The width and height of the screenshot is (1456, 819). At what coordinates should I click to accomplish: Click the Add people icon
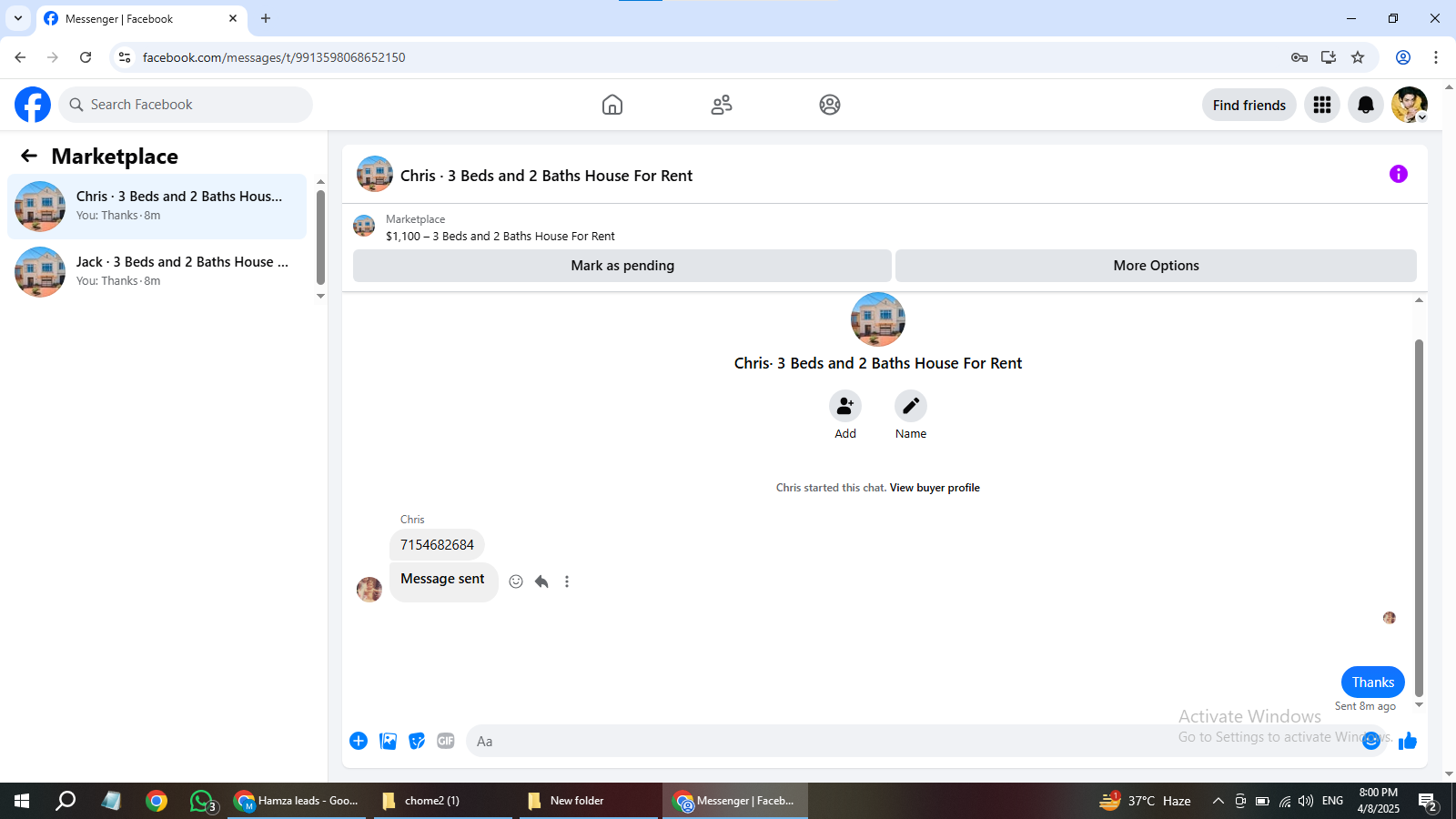[x=845, y=406]
